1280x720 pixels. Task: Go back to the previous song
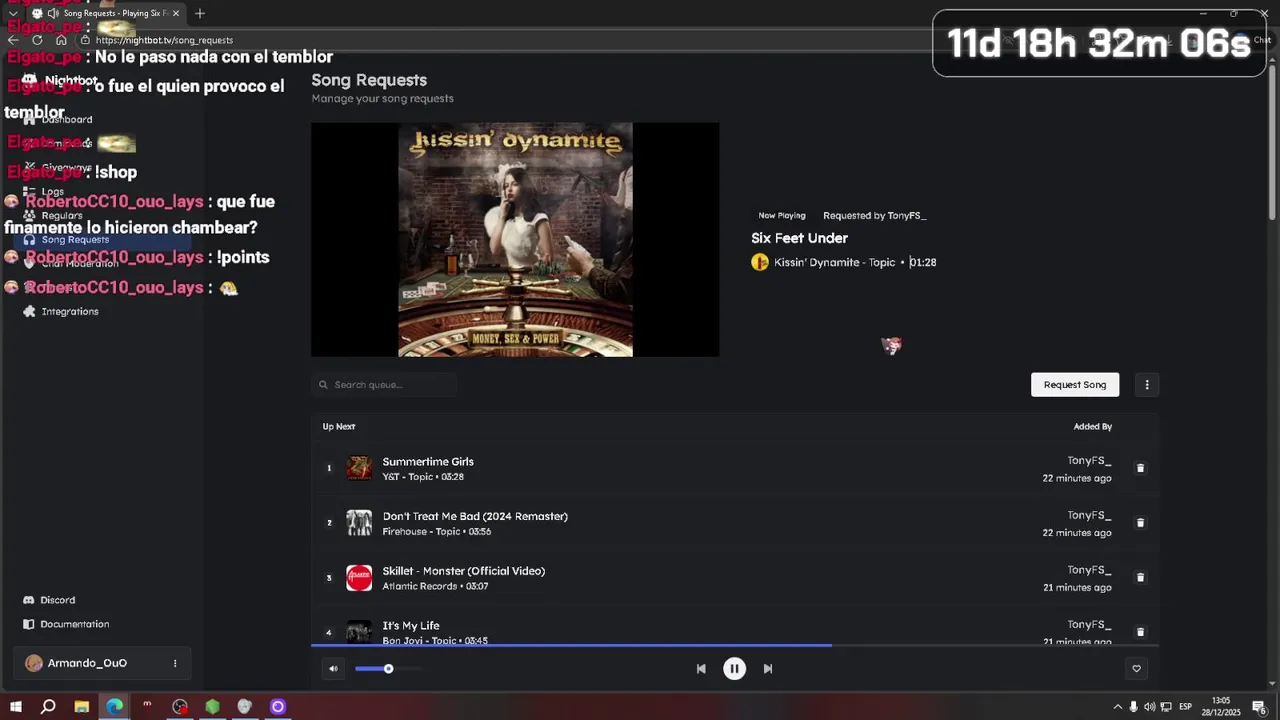point(701,669)
